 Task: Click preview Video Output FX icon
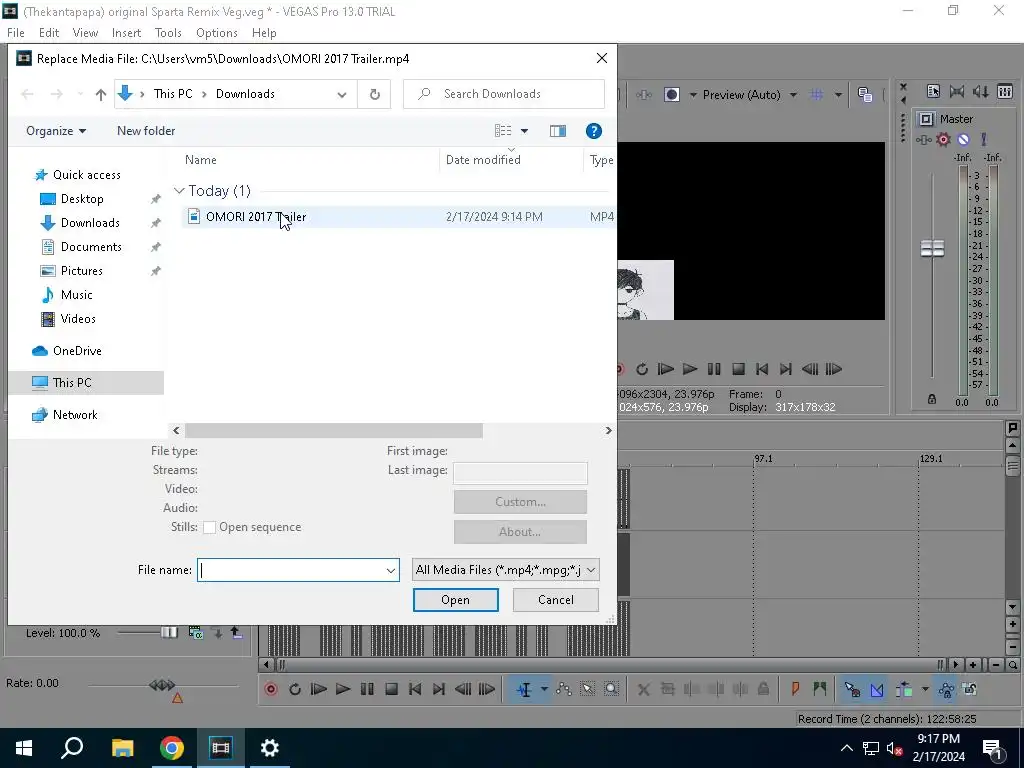(644, 95)
